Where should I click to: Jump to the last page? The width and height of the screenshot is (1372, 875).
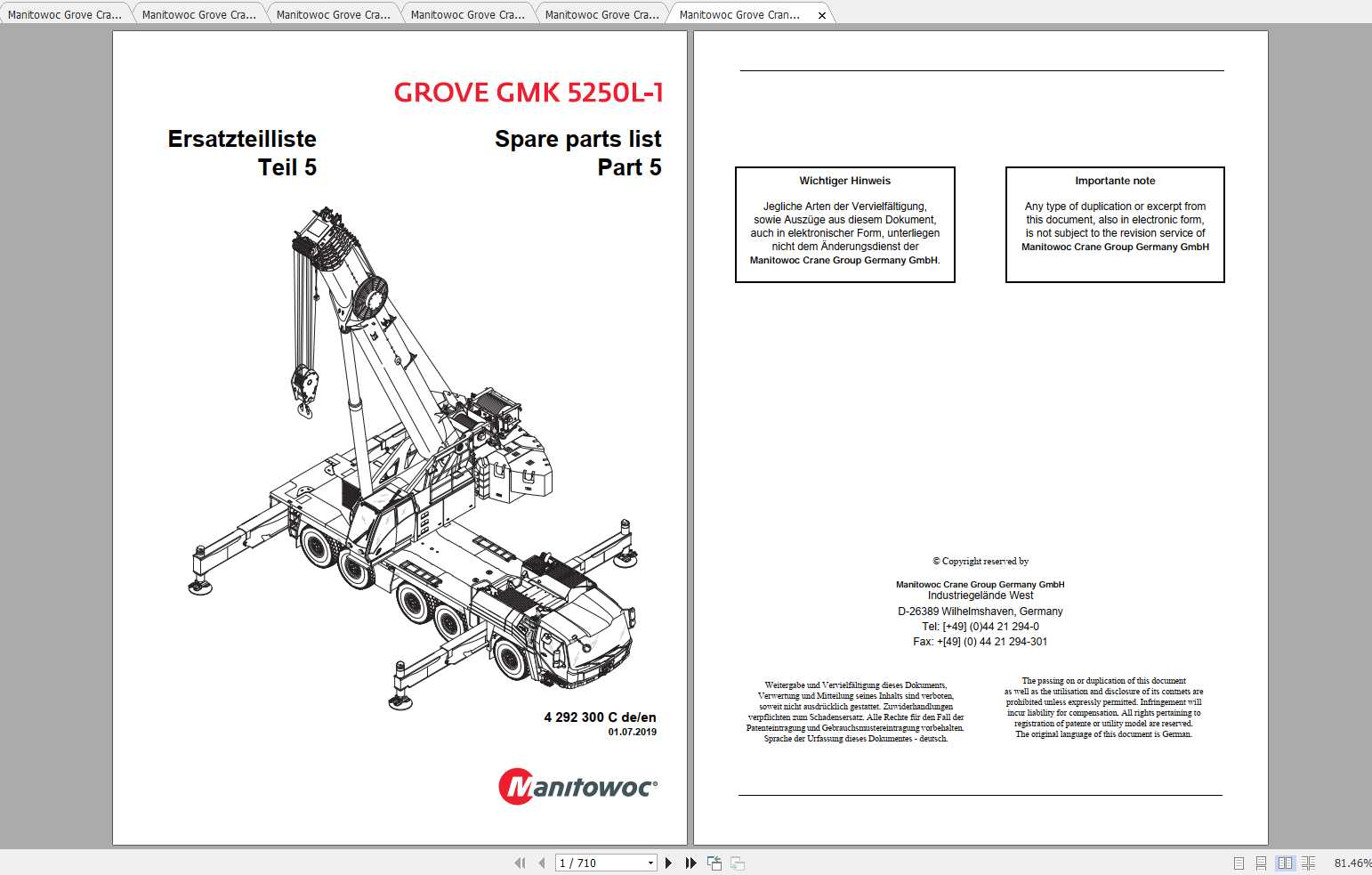click(x=690, y=863)
